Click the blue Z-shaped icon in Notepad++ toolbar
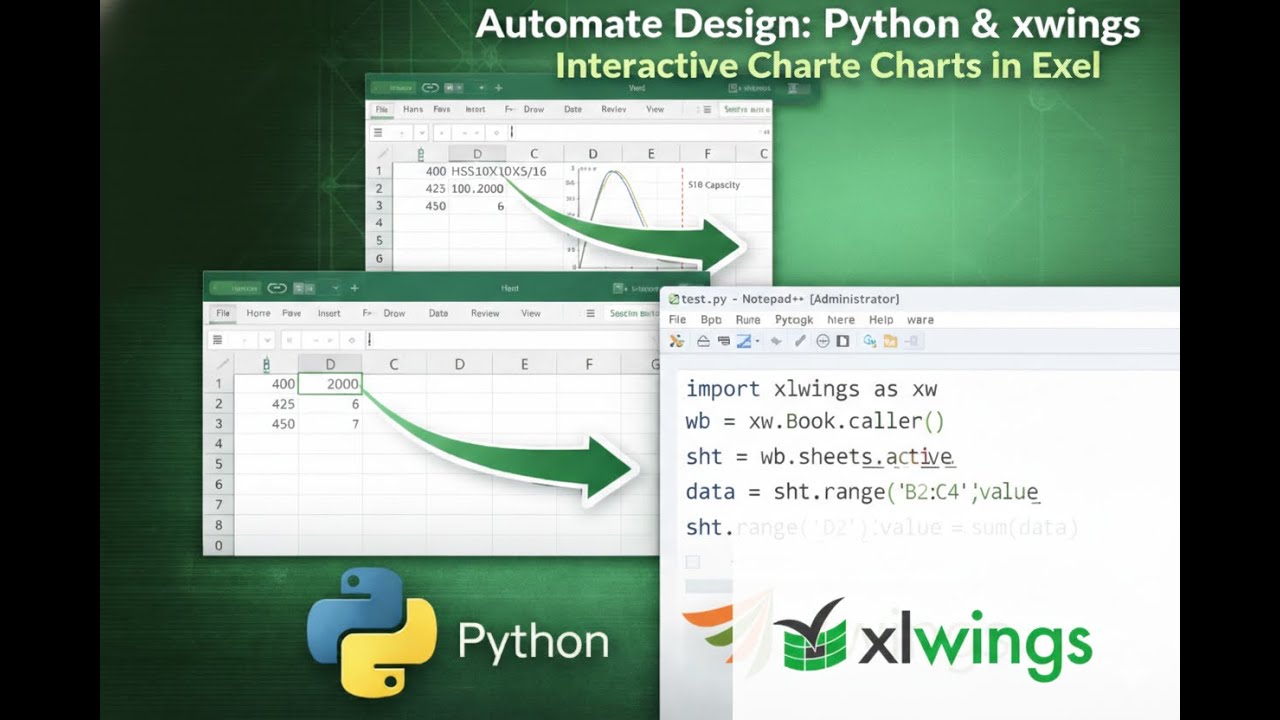Viewport: 1280px width, 720px height. 744,341
